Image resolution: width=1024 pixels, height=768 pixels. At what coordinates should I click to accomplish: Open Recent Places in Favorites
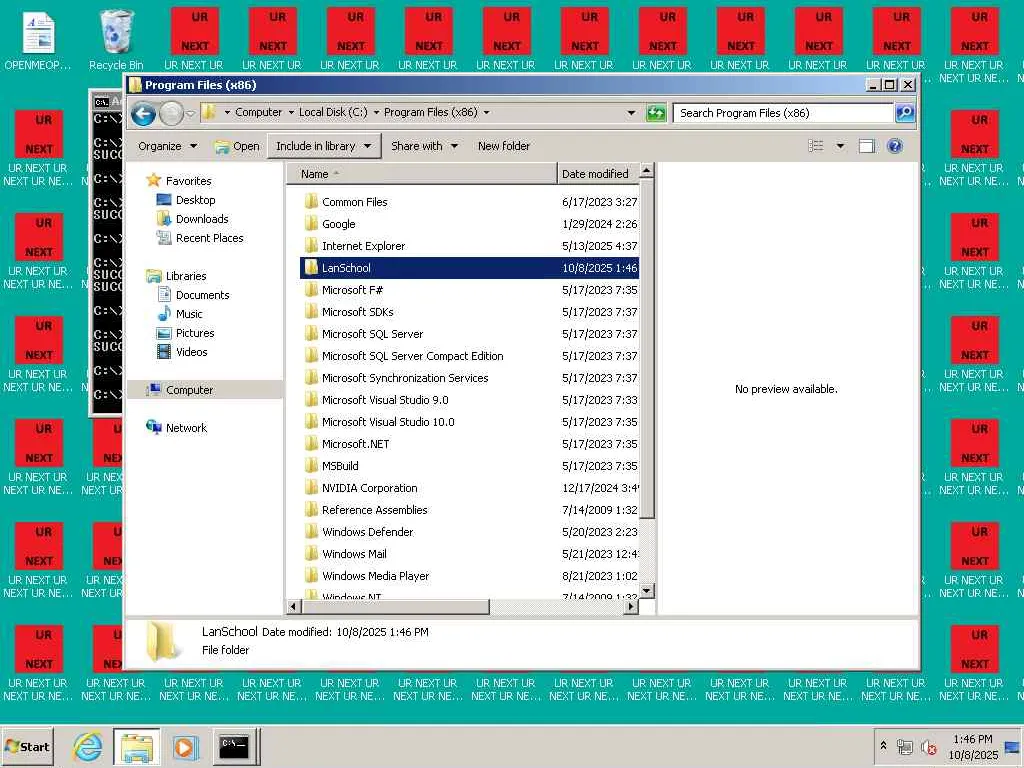[209, 238]
